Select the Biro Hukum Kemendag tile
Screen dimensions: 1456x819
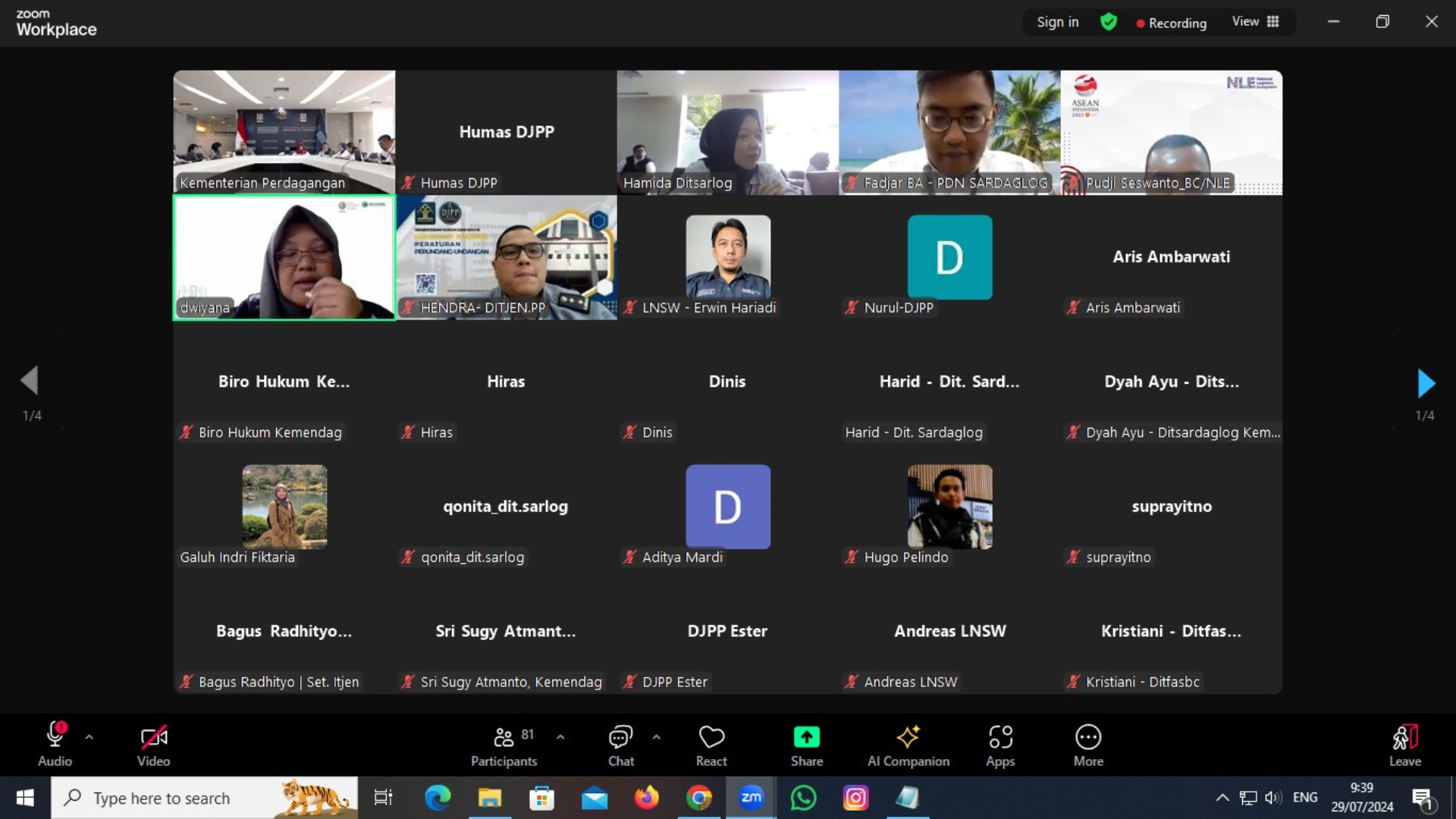pyautogui.click(x=284, y=382)
